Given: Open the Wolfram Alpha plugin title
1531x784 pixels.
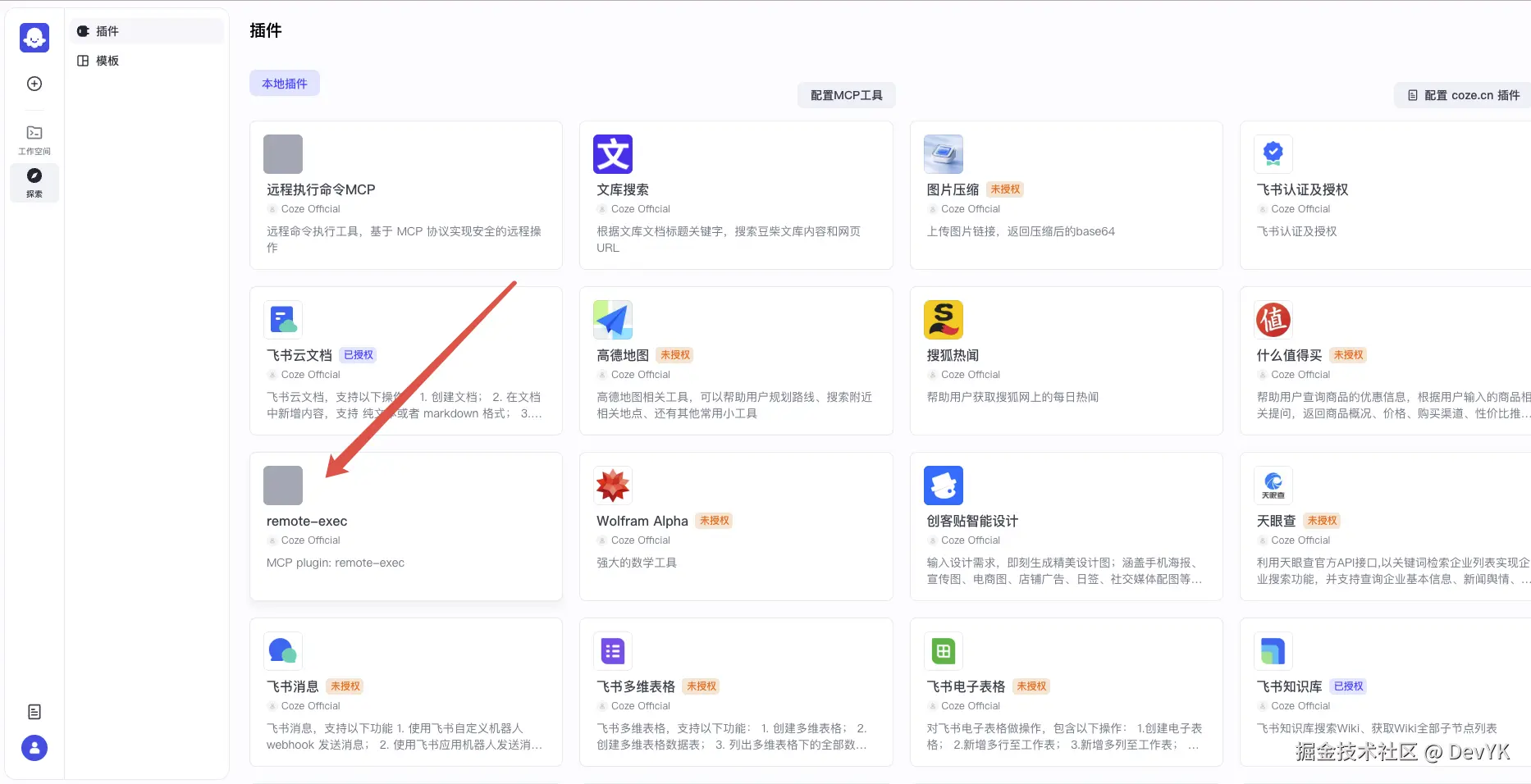Looking at the screenshot, I should 642,521.
